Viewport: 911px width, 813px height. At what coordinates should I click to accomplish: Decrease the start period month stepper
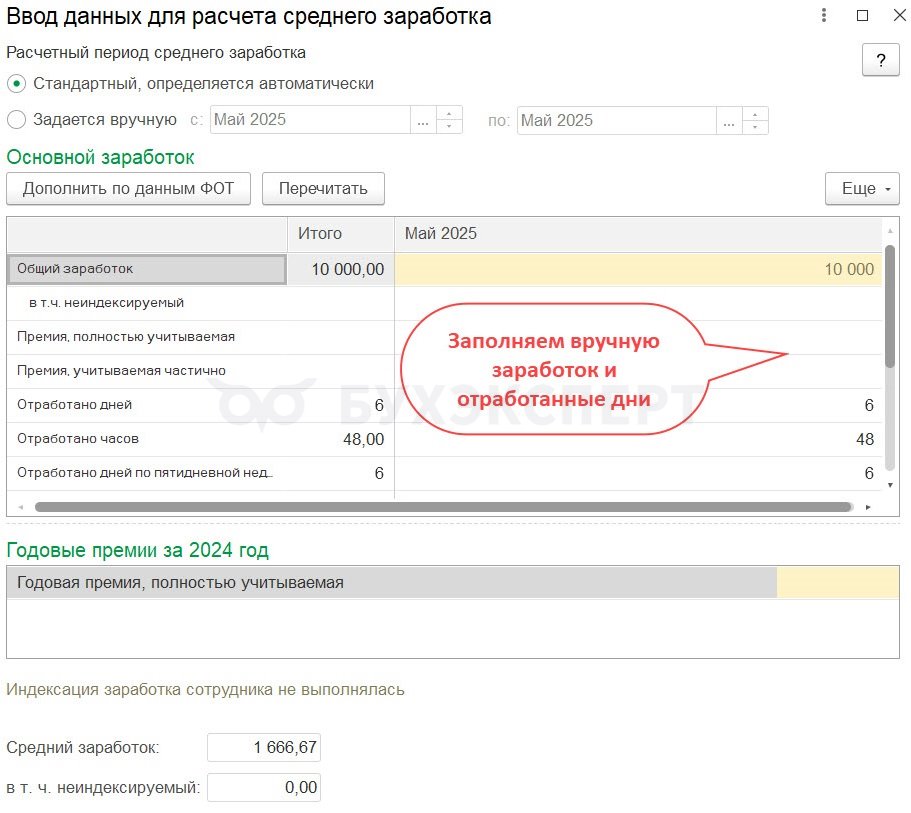pos(449,127)
